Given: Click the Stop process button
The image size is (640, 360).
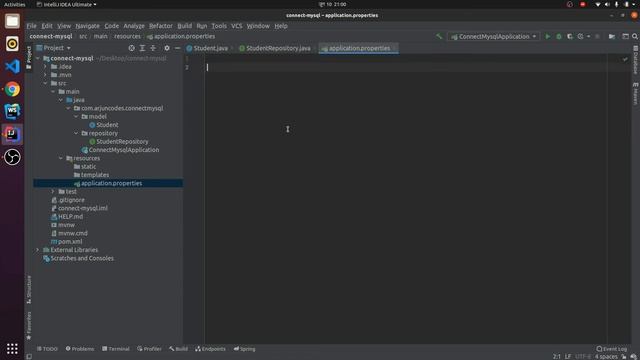Looking at the screenshot, I should [598, 36].
